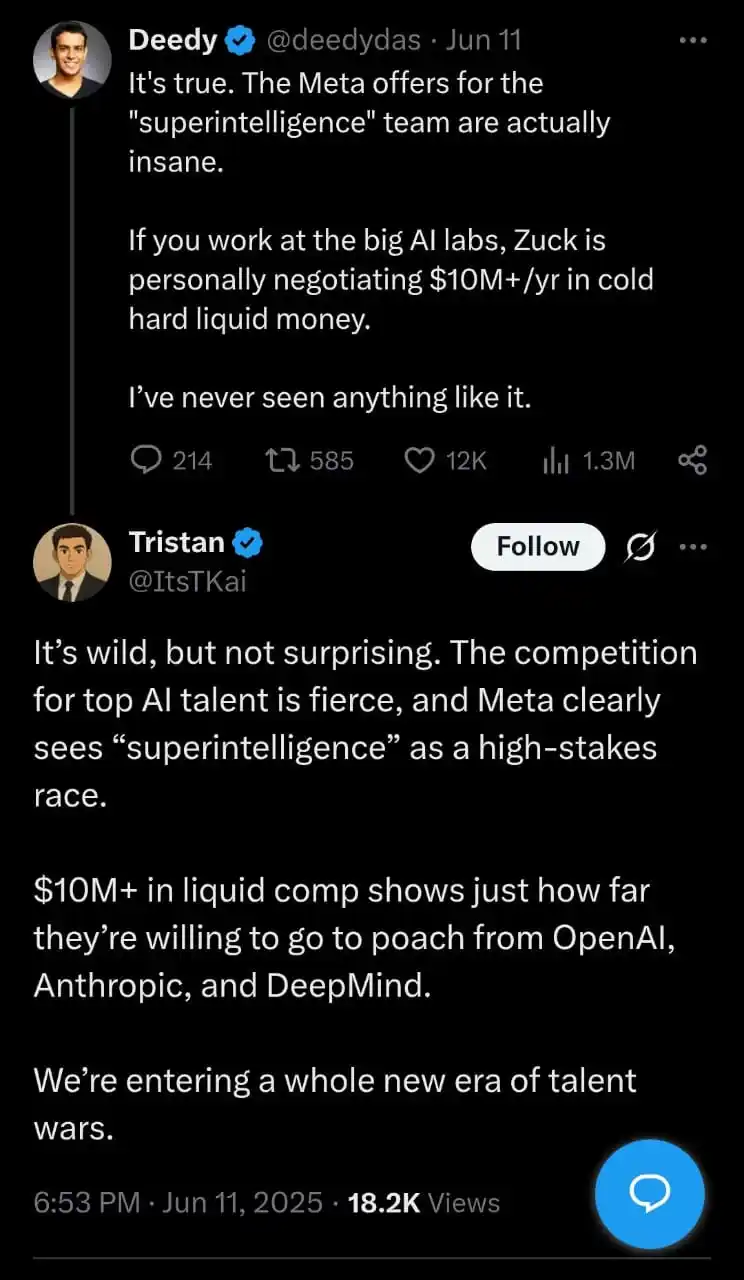Expand the three-dot menu on Tristan's tweet
Screen dimensions: 744x1280
(x=695, y=547)
